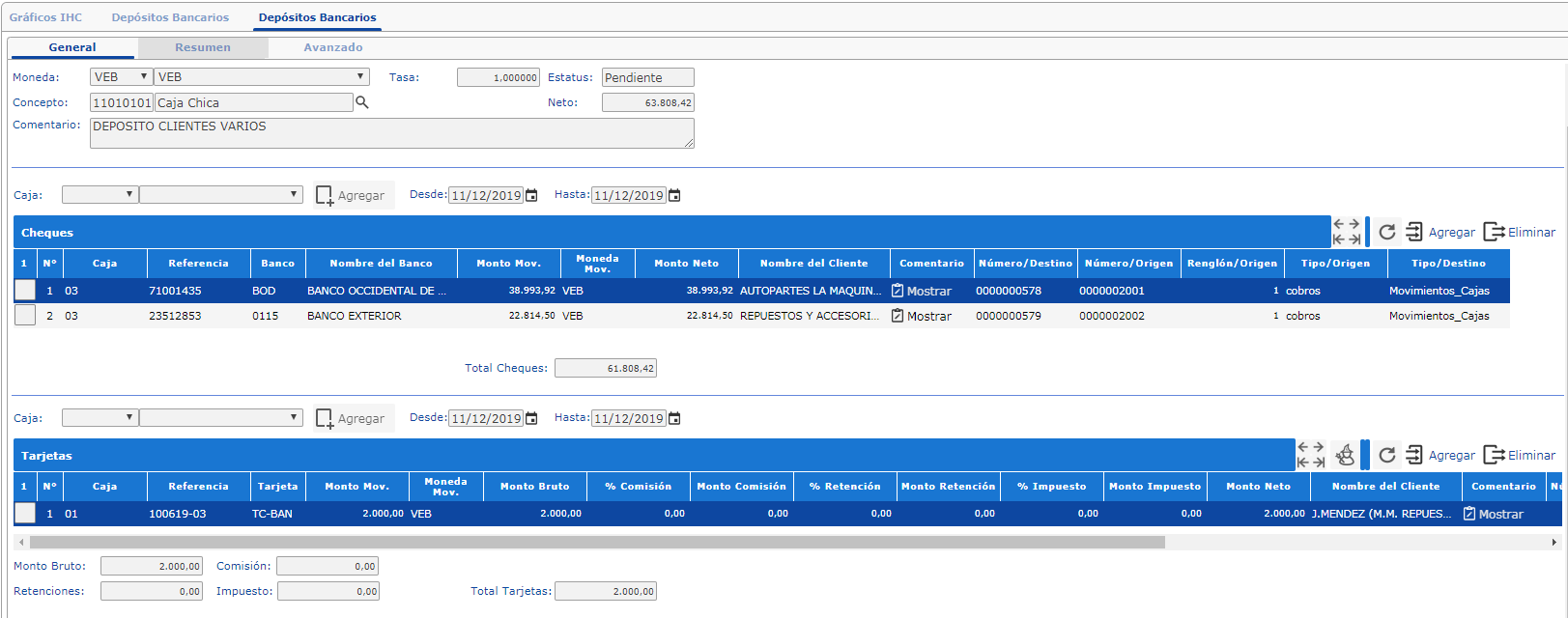
Task: Click Eliminar text in Cheques toolbar
Action: click(x=1532, y=233)
